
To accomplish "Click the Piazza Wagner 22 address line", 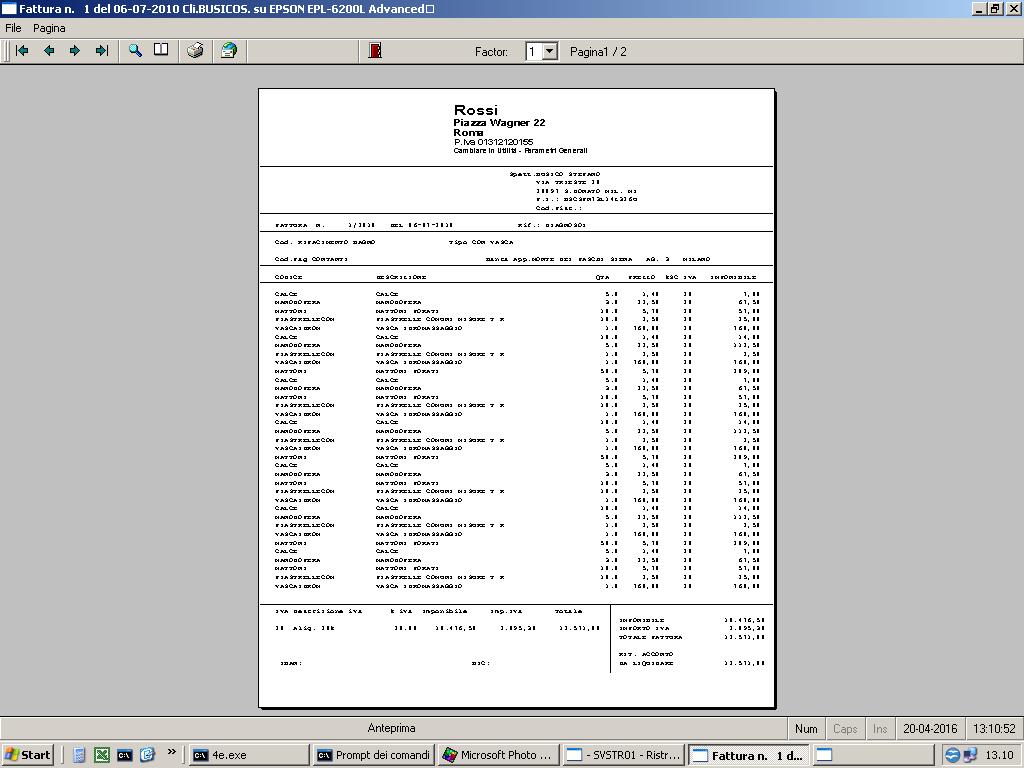I will click(499, 122).
